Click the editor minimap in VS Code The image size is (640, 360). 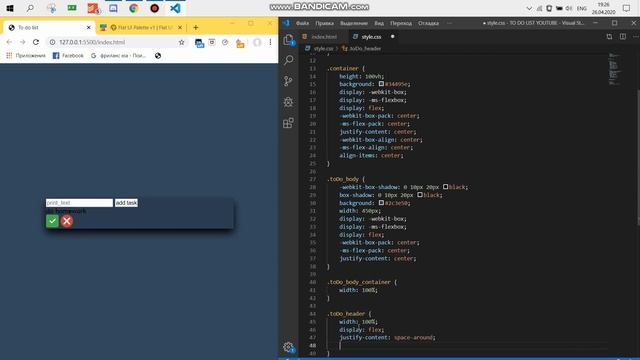point(615,69)
